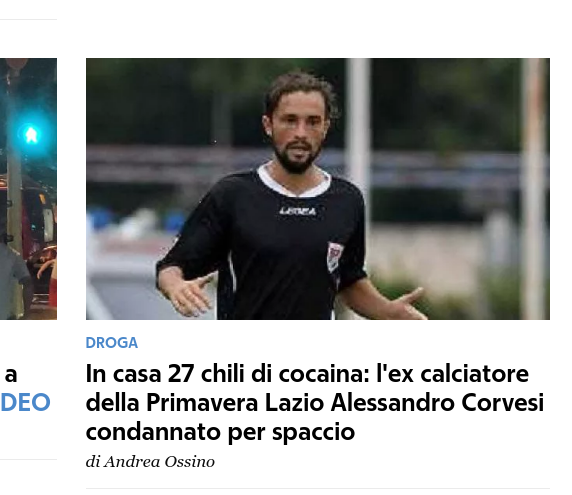Click the headline line 'della Primavera Lazio Alessandro Corvesi'
The width and height of the screenshot is (572, 495).
coord(315,403)
